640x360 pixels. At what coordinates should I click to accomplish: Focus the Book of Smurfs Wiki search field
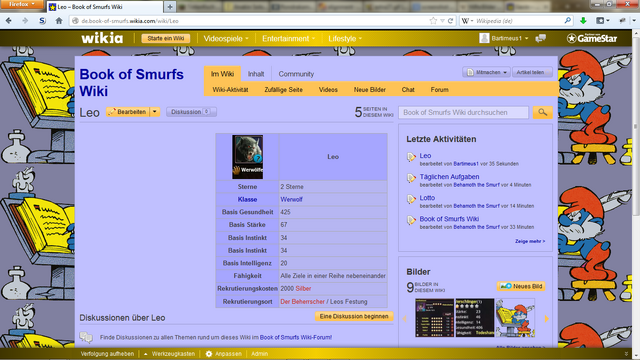click(463, 112)
